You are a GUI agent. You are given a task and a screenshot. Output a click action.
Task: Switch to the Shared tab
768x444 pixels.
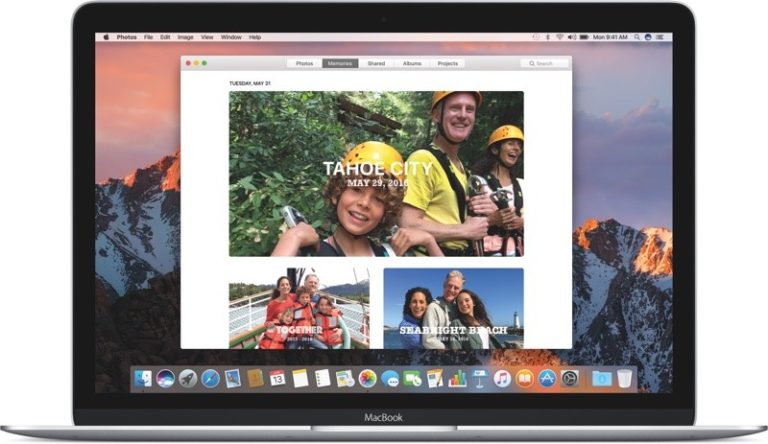[x=376, y=63]
